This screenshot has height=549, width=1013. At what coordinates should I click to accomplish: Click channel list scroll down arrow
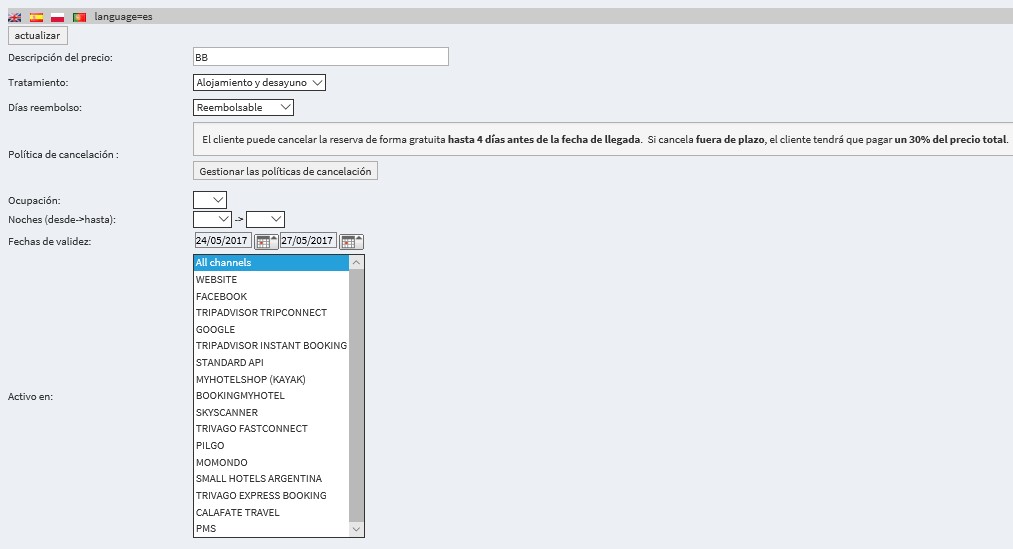(x=356, y=529)
